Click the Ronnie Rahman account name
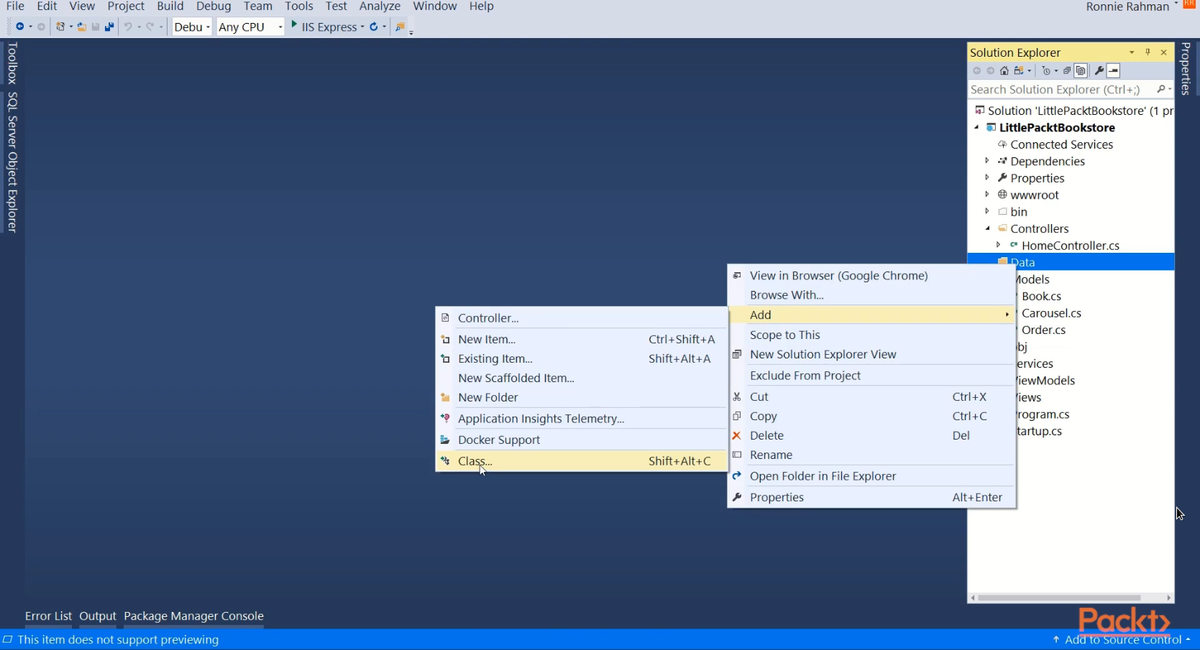1200x650 pixels. pyautogui.click(x=1127, y=7)
